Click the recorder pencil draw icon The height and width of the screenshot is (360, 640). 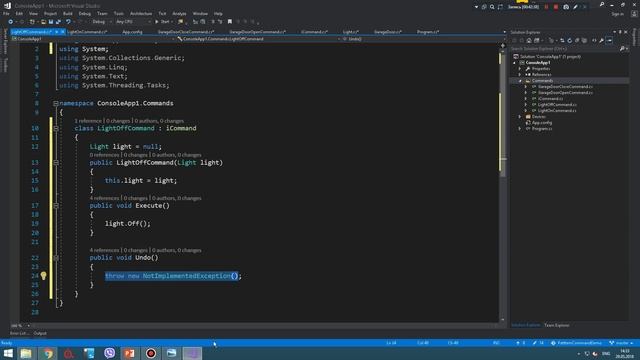click(x=576, y=7)
